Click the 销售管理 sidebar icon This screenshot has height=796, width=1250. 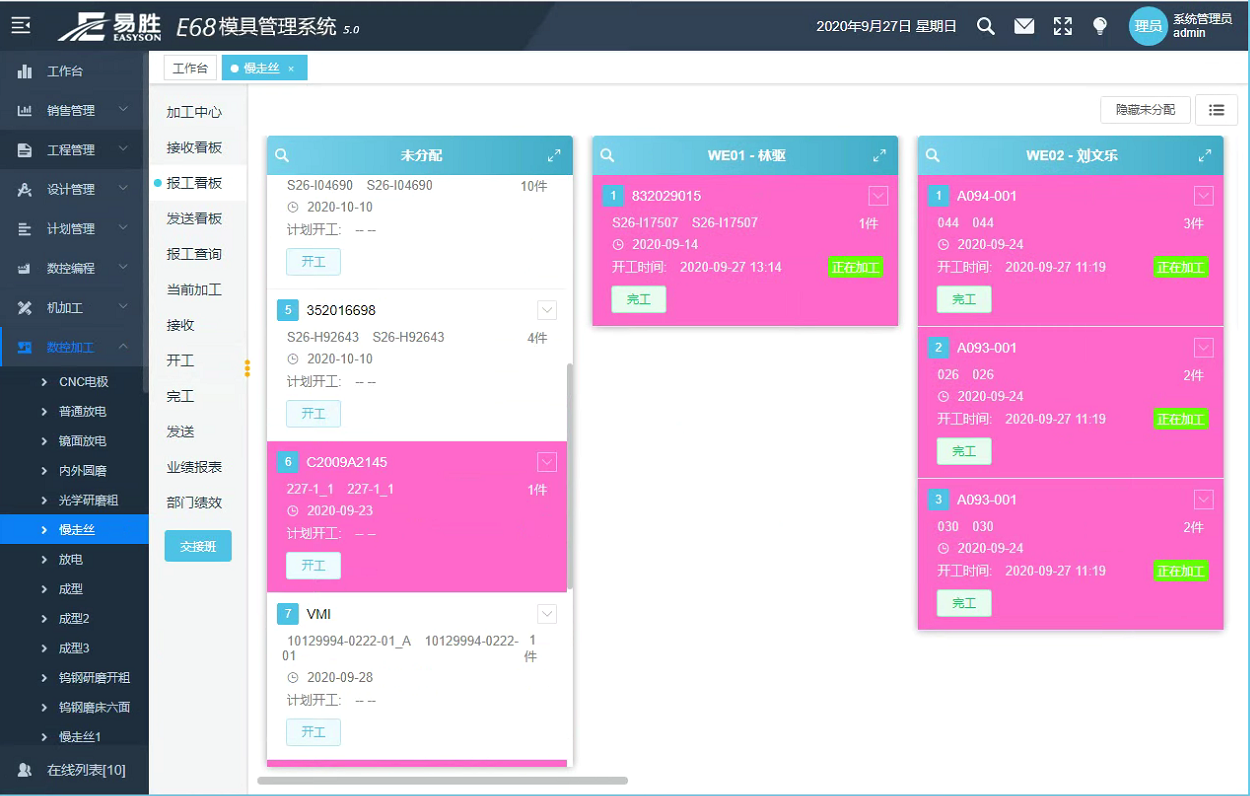(25, 111)
